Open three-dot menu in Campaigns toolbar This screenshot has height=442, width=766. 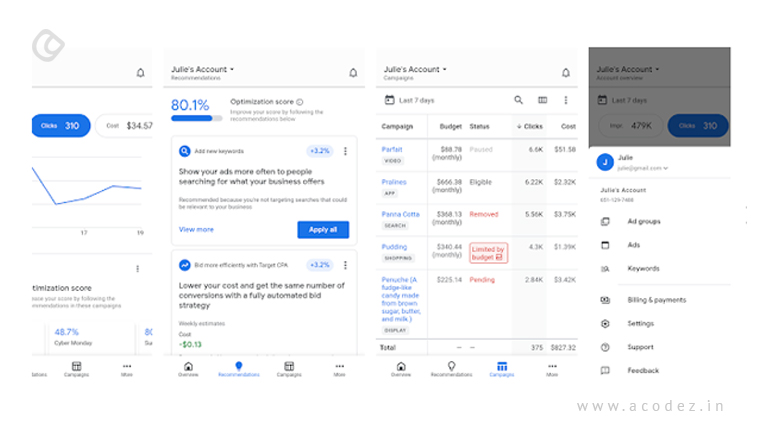[x=566, y=100]
